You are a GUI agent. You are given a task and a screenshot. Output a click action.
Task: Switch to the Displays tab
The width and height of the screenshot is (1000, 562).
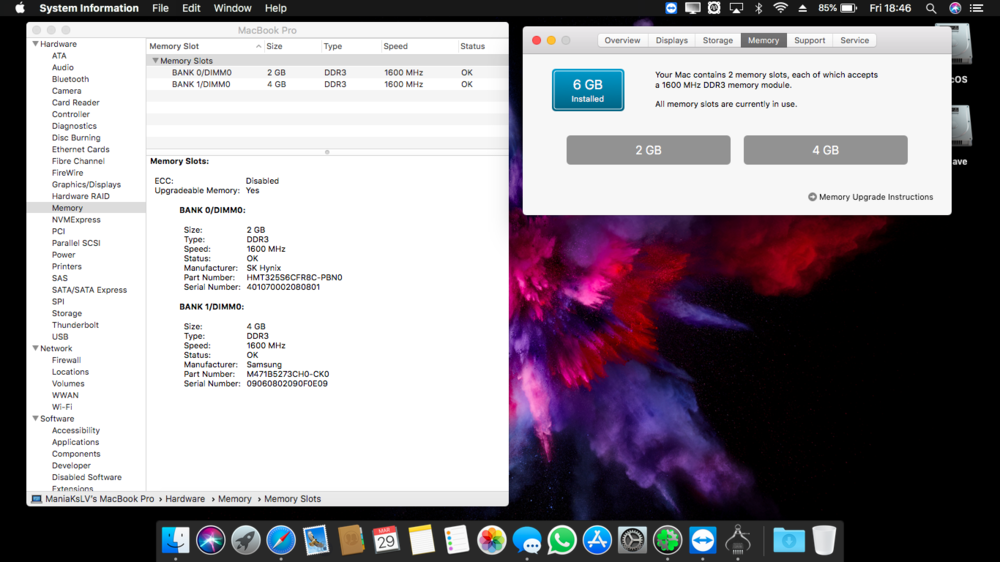click(672, 40)
